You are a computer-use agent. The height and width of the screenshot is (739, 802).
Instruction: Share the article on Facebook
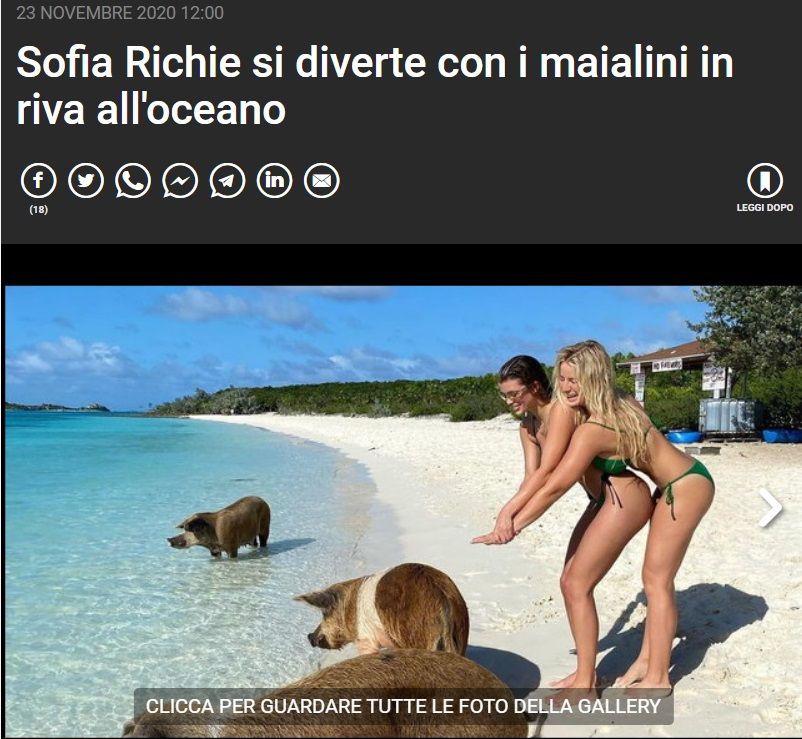click(x=38, y=181)
